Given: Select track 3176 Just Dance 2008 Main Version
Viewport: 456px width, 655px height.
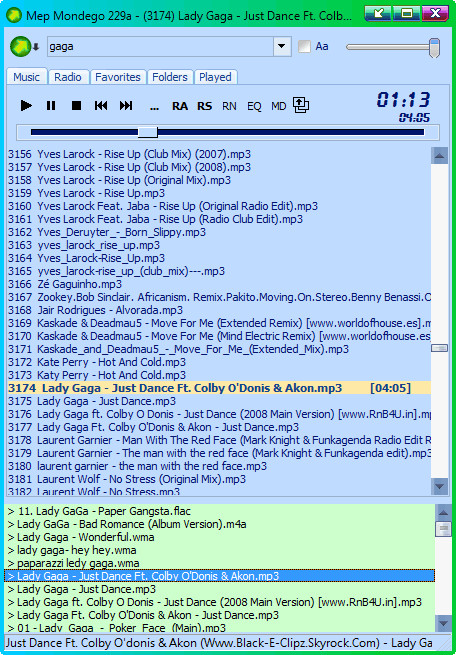Looking at the screenshot, I should [x=219, y=414].
